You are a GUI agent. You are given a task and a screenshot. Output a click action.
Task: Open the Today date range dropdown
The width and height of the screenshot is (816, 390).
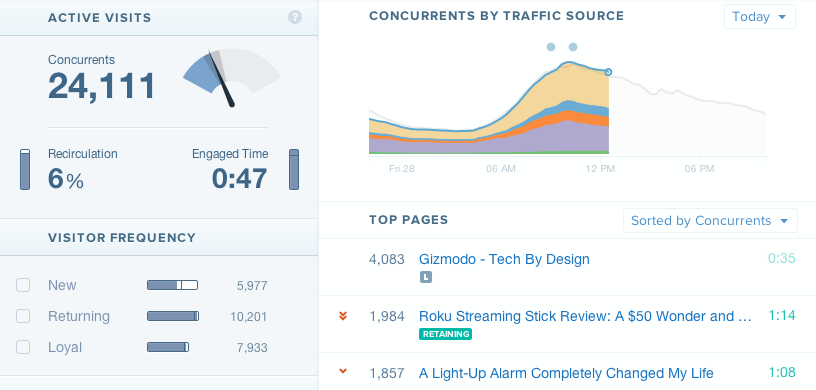(x=759, y=17)
